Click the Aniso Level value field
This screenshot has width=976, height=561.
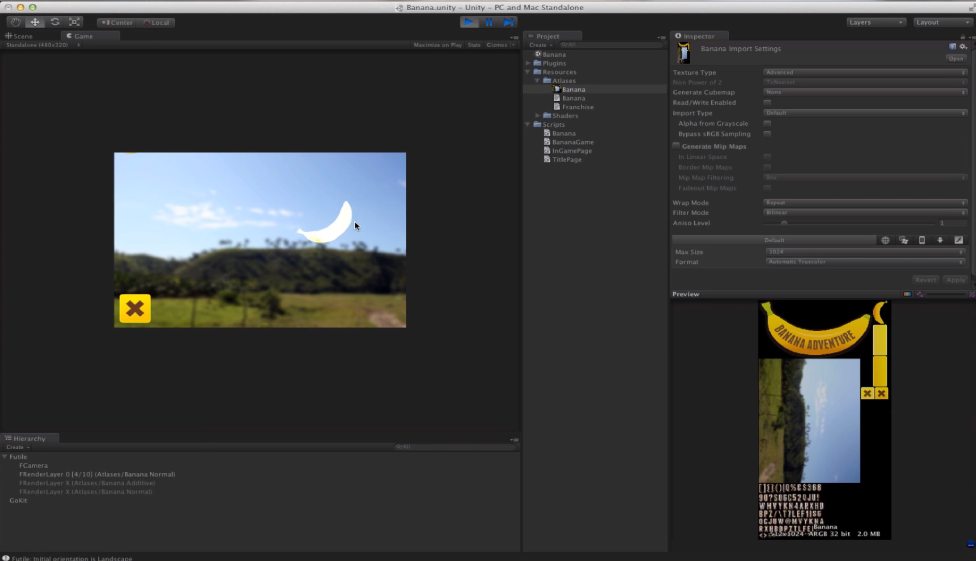pos(952,223)
